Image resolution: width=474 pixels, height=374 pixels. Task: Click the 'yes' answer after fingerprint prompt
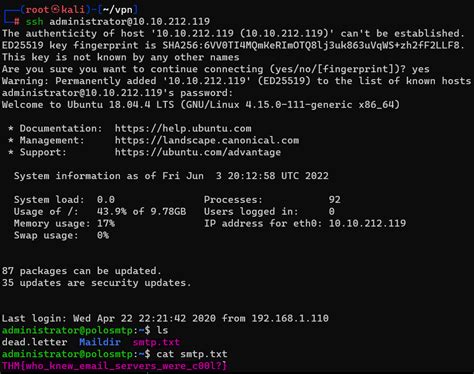click(x=420, y=69)
